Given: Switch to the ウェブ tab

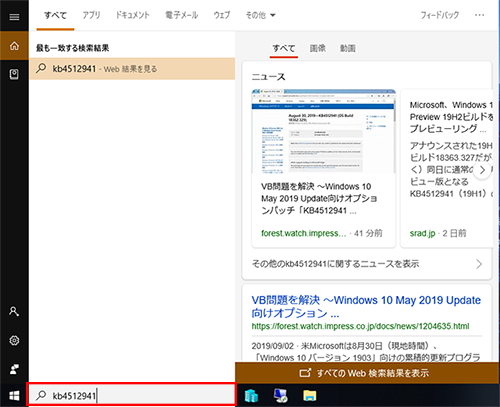Looking at the screenshot, I should click(222, 15).
